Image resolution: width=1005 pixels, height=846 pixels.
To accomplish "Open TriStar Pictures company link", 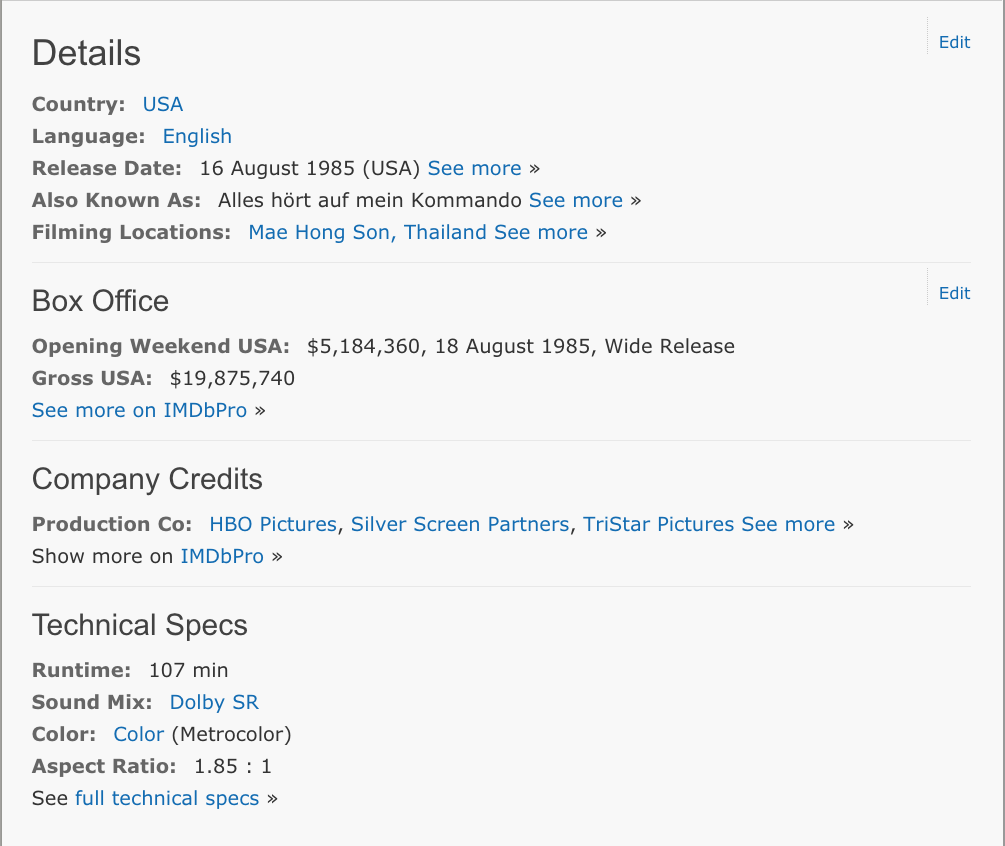I will tap(658, 524).
